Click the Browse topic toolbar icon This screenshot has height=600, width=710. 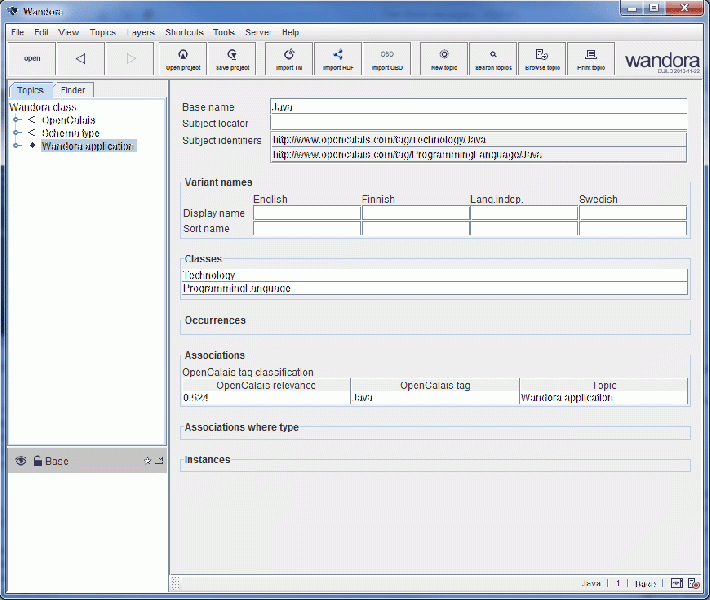(542, 58)
